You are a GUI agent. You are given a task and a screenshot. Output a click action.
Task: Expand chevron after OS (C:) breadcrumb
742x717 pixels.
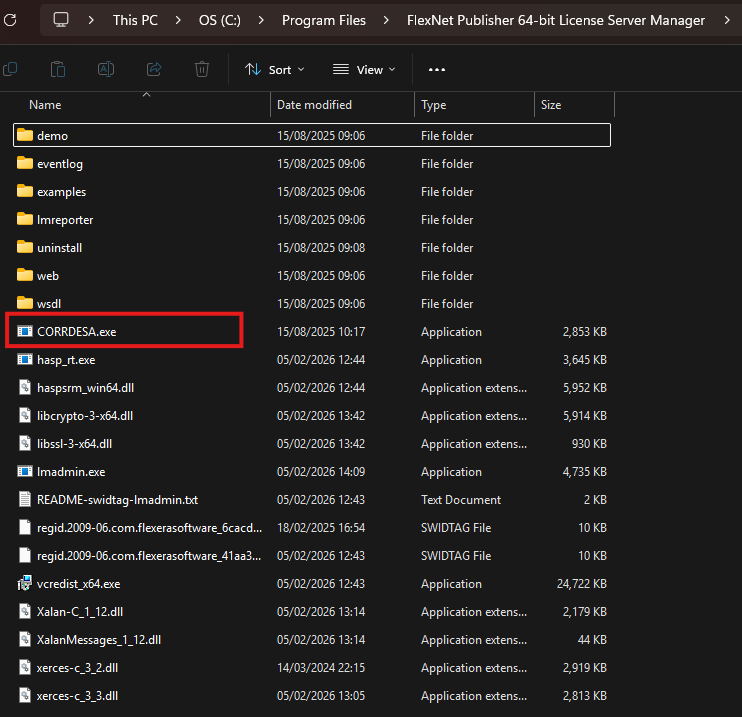[x=261, y=20]
